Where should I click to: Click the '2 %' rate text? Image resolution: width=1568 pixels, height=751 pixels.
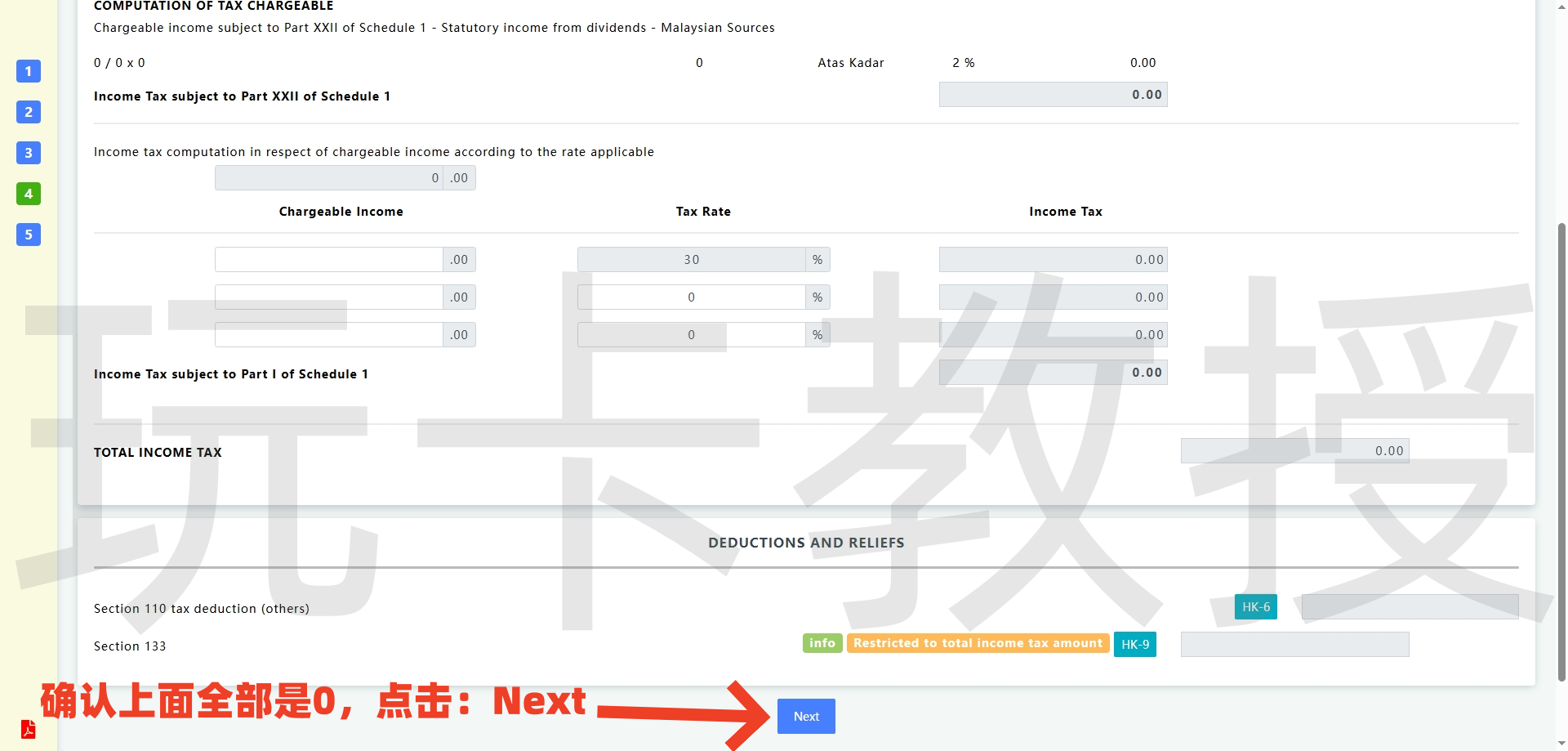(x=964, y=63)
